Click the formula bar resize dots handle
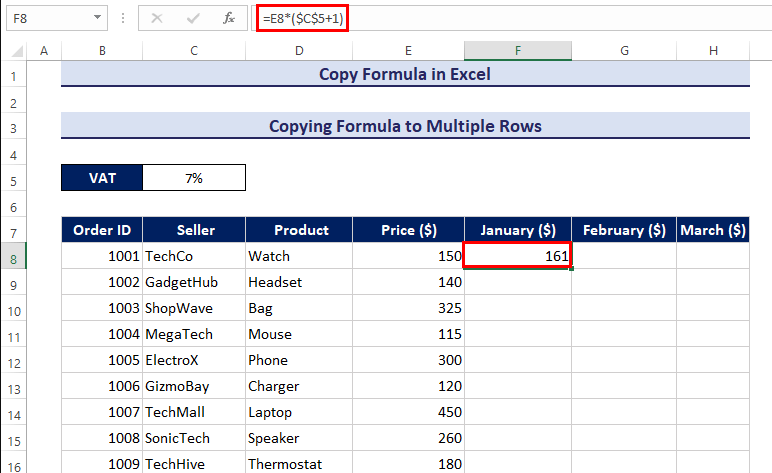The image size is (772, 473). (123, 18)
